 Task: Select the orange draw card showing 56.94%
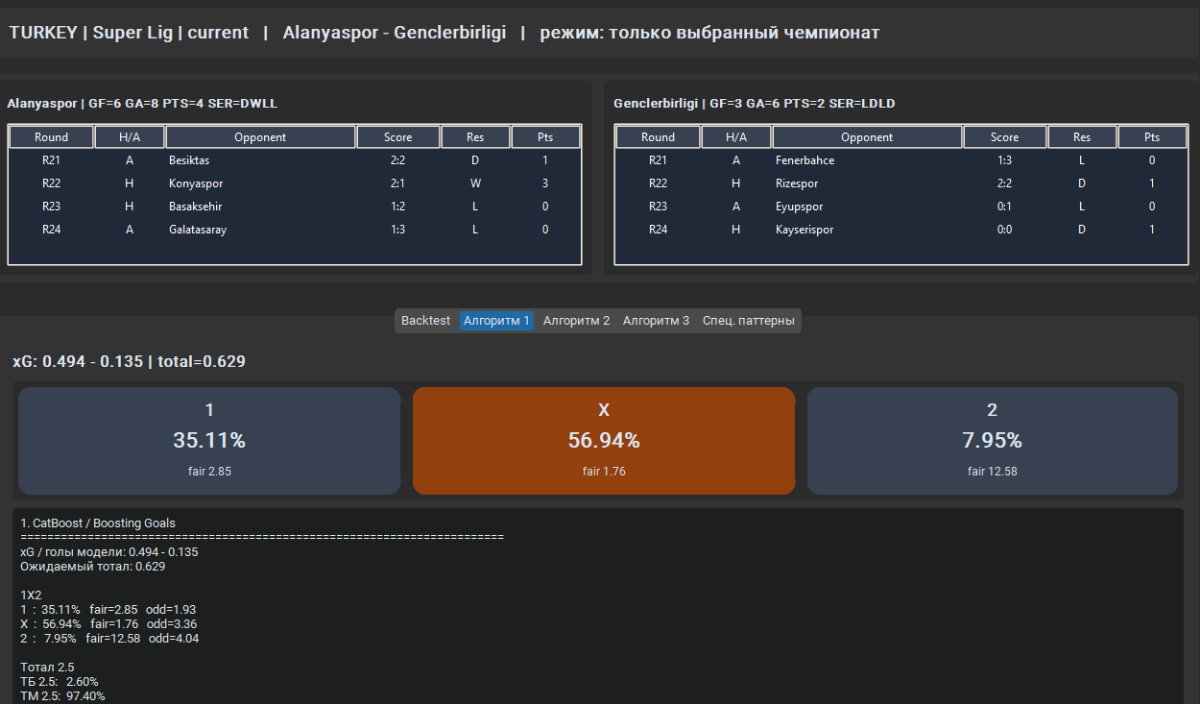click(604, 440)
